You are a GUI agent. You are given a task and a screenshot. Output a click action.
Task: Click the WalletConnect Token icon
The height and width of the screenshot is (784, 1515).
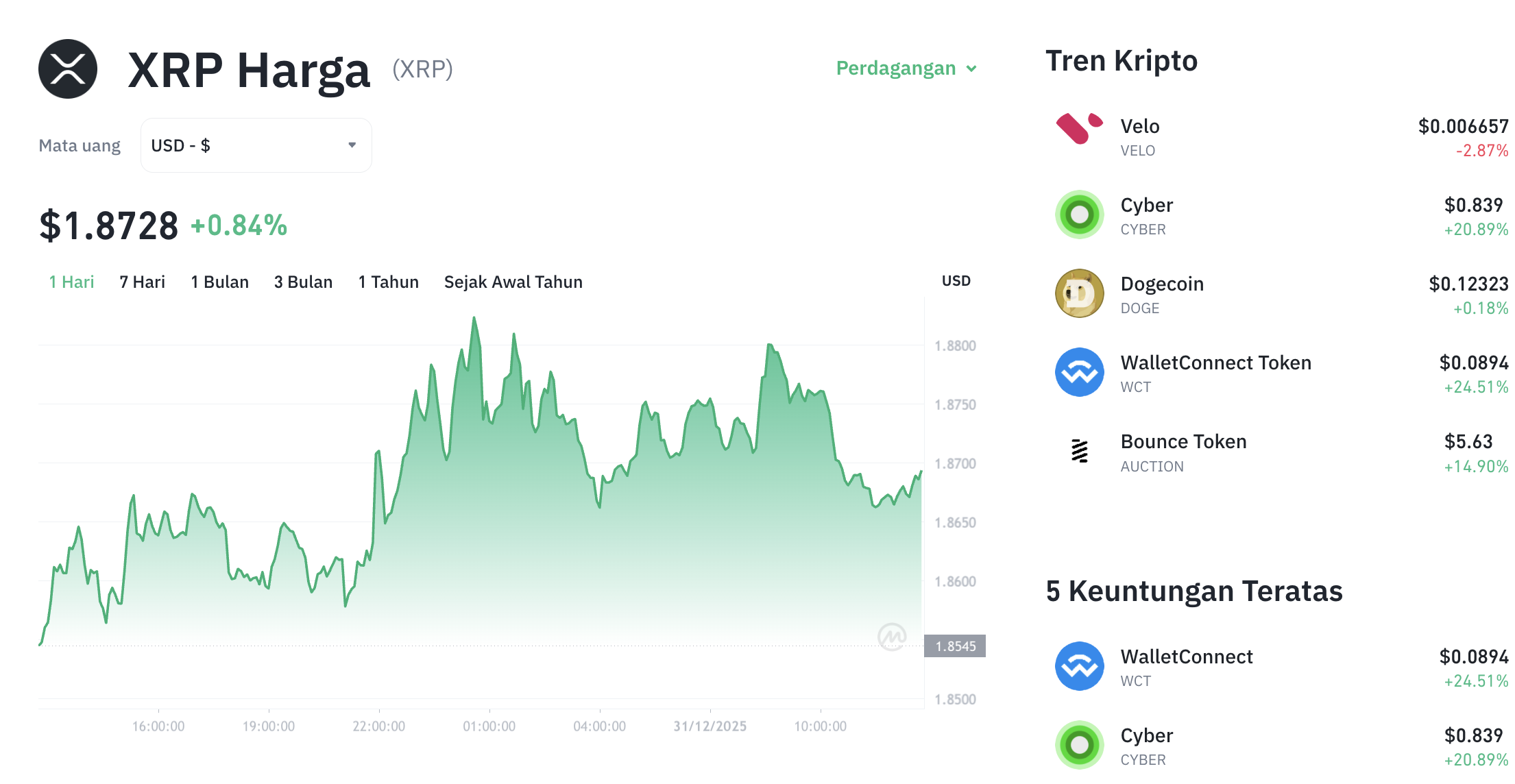click(1078, 372)
